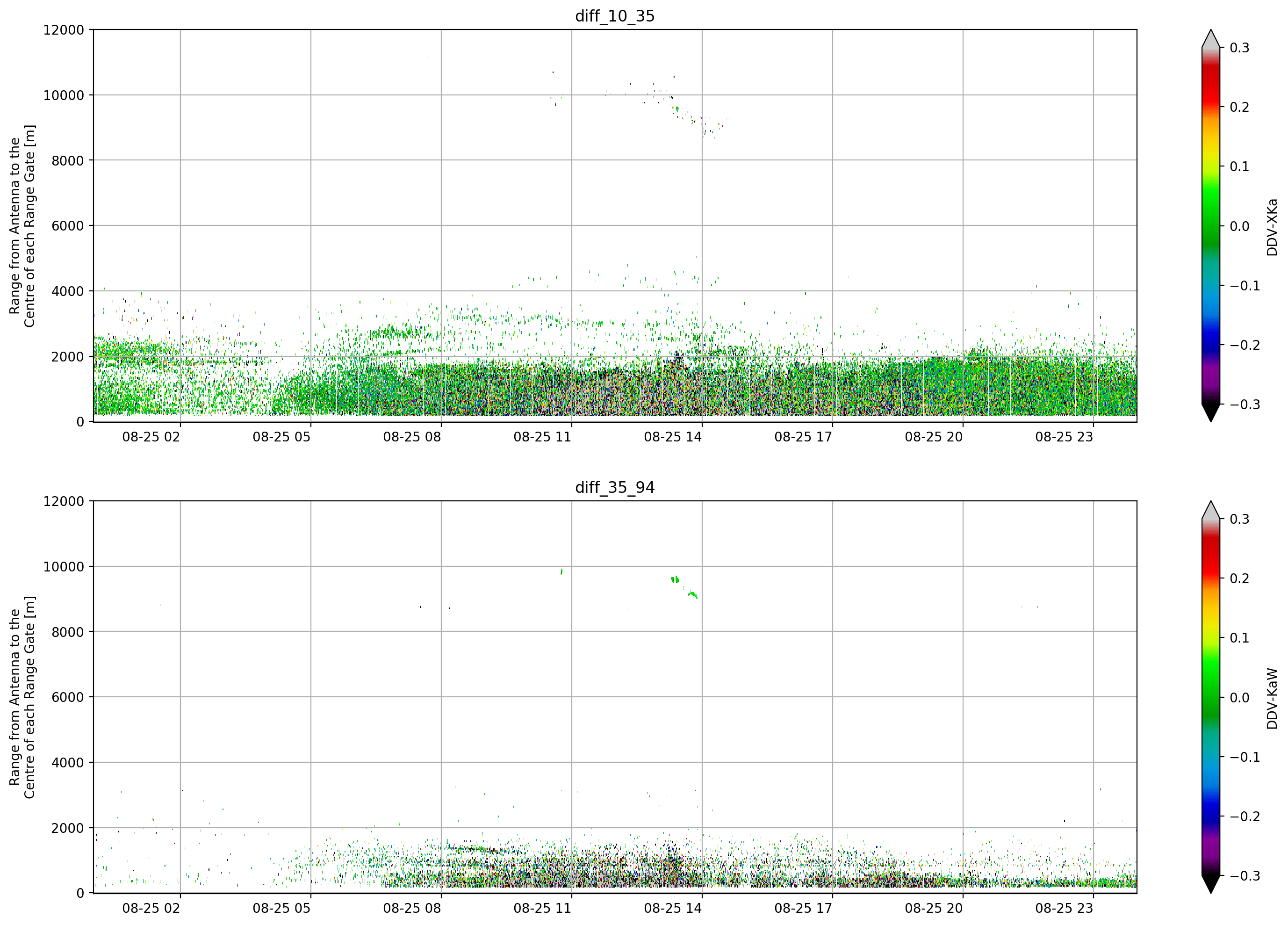Screen dimensions: 1288x925
Task: Click the 0.1 tick on DDV-XKa colorbar
Action: 1240,166
